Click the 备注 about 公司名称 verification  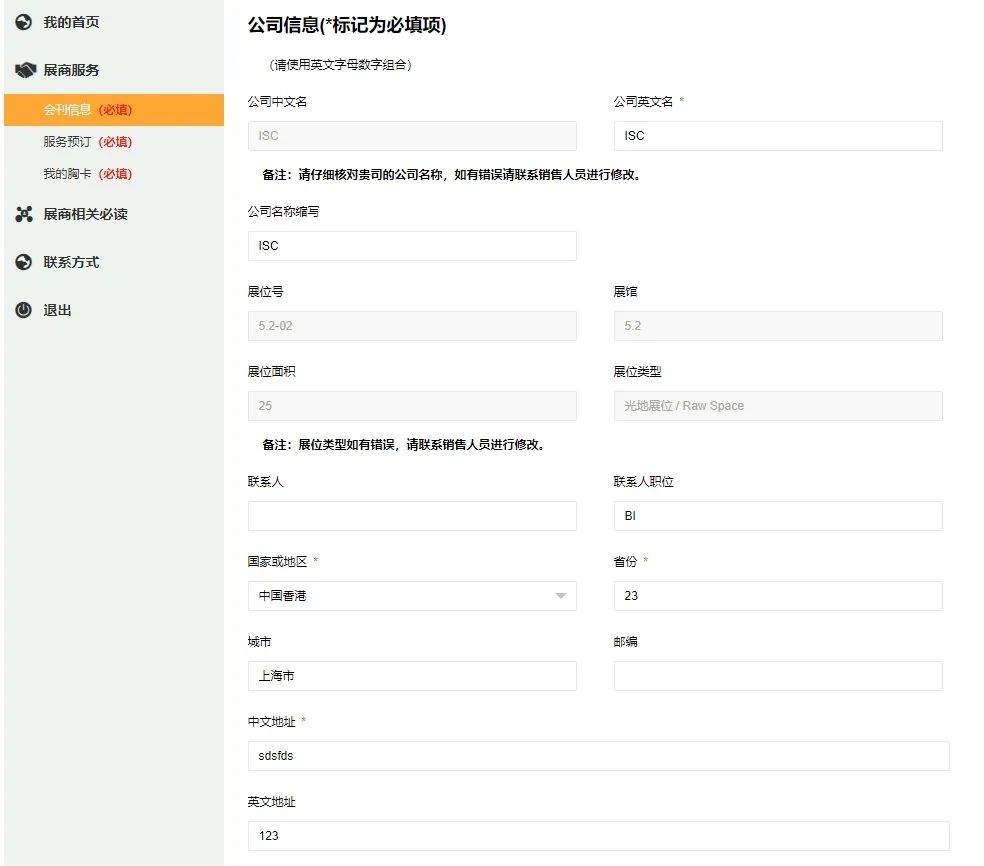453,174
